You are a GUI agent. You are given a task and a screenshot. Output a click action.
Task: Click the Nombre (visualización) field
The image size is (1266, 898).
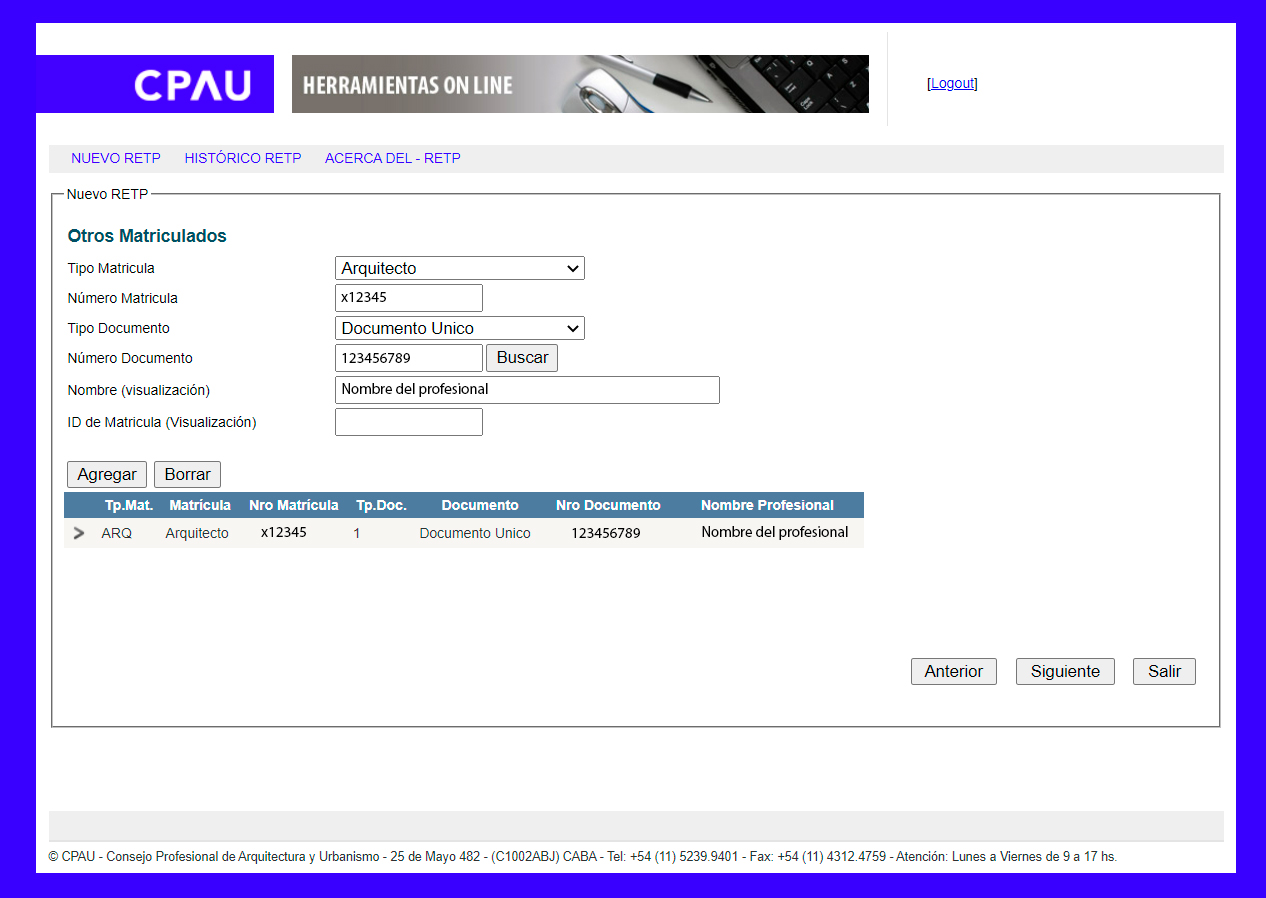527,390
